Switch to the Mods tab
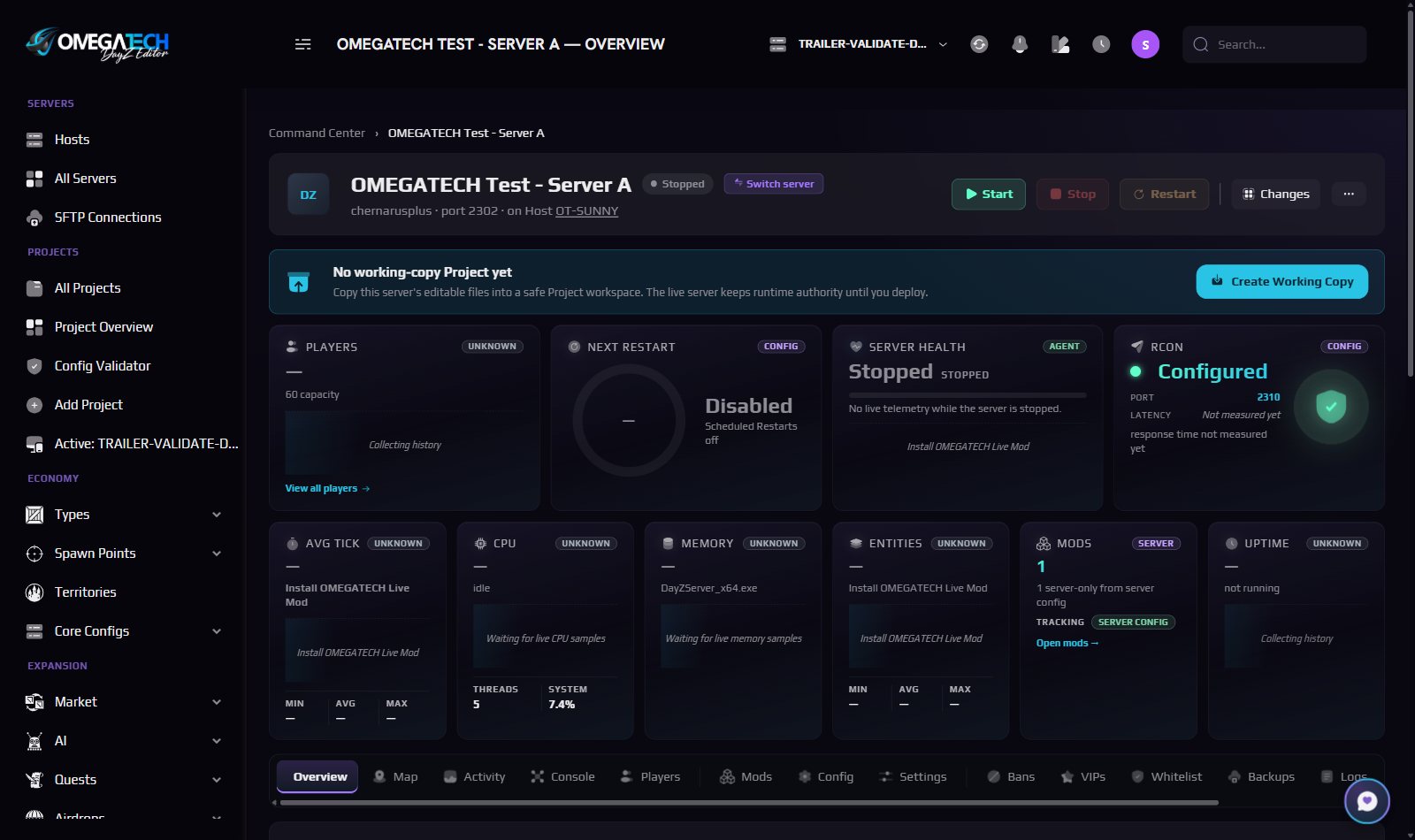The width and height of the screenshot is (1415, 840). point(746,776)
